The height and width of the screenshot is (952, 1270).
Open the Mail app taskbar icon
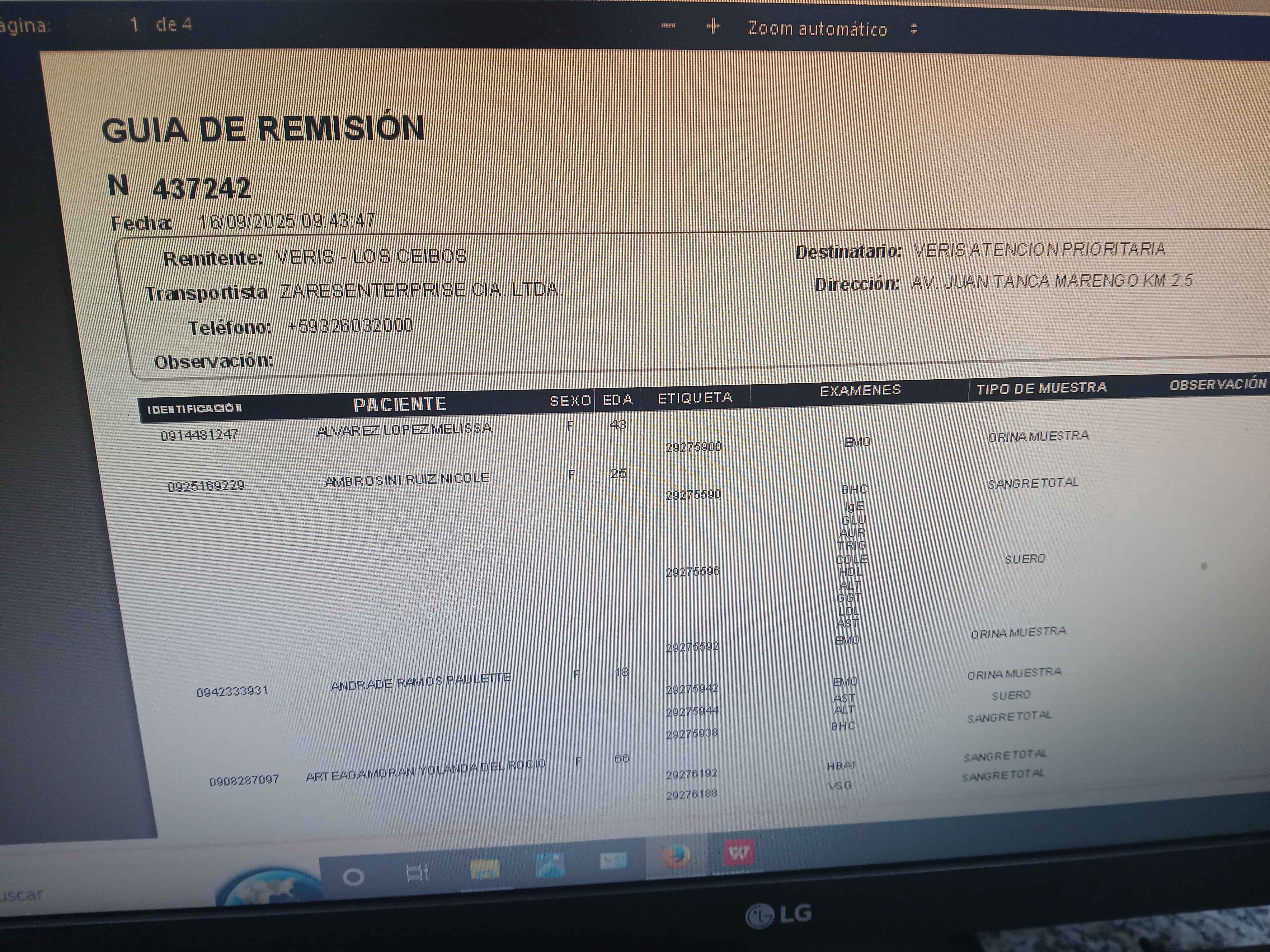coord(613,861)
